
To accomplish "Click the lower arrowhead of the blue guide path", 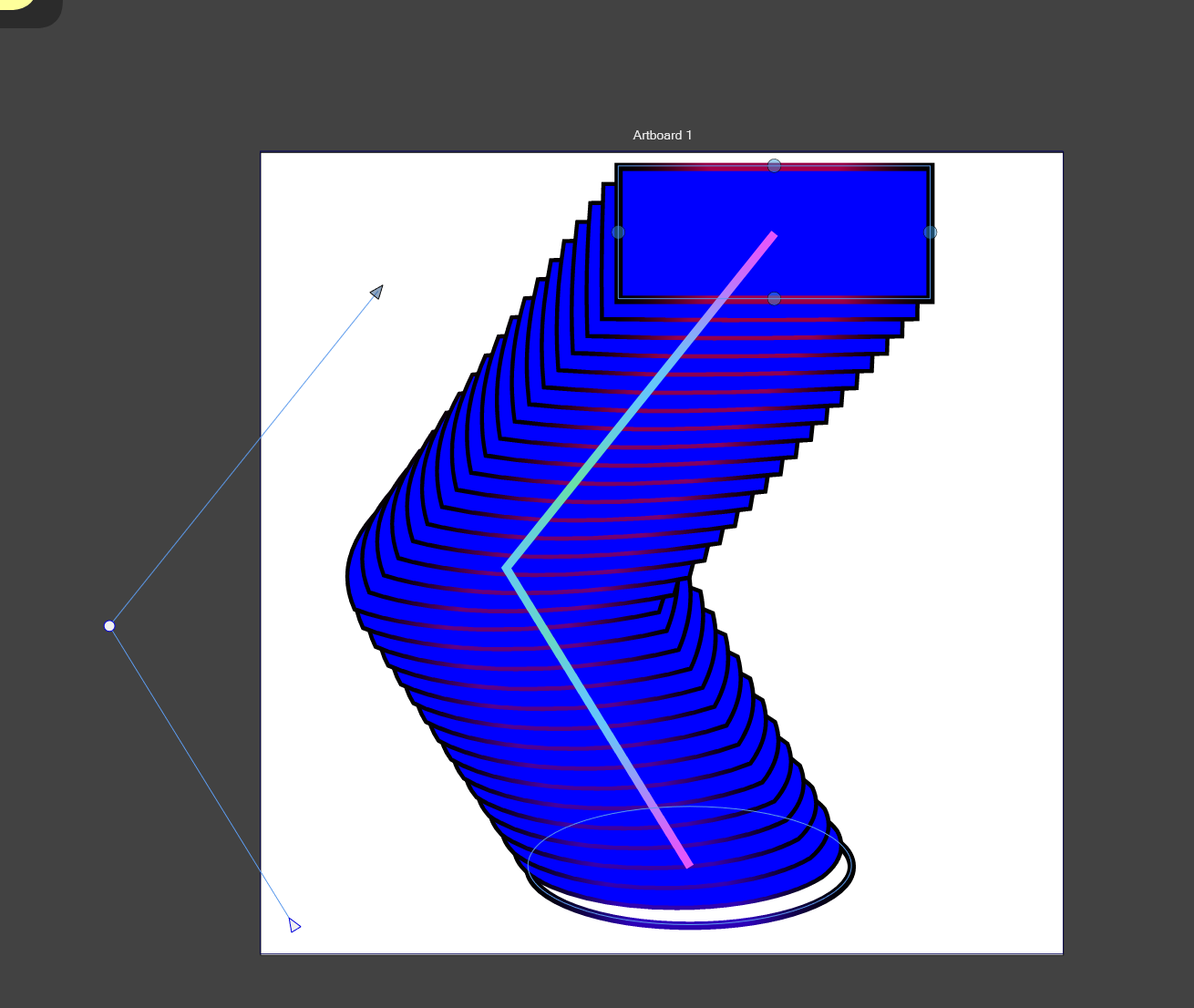I will point(293,925).
